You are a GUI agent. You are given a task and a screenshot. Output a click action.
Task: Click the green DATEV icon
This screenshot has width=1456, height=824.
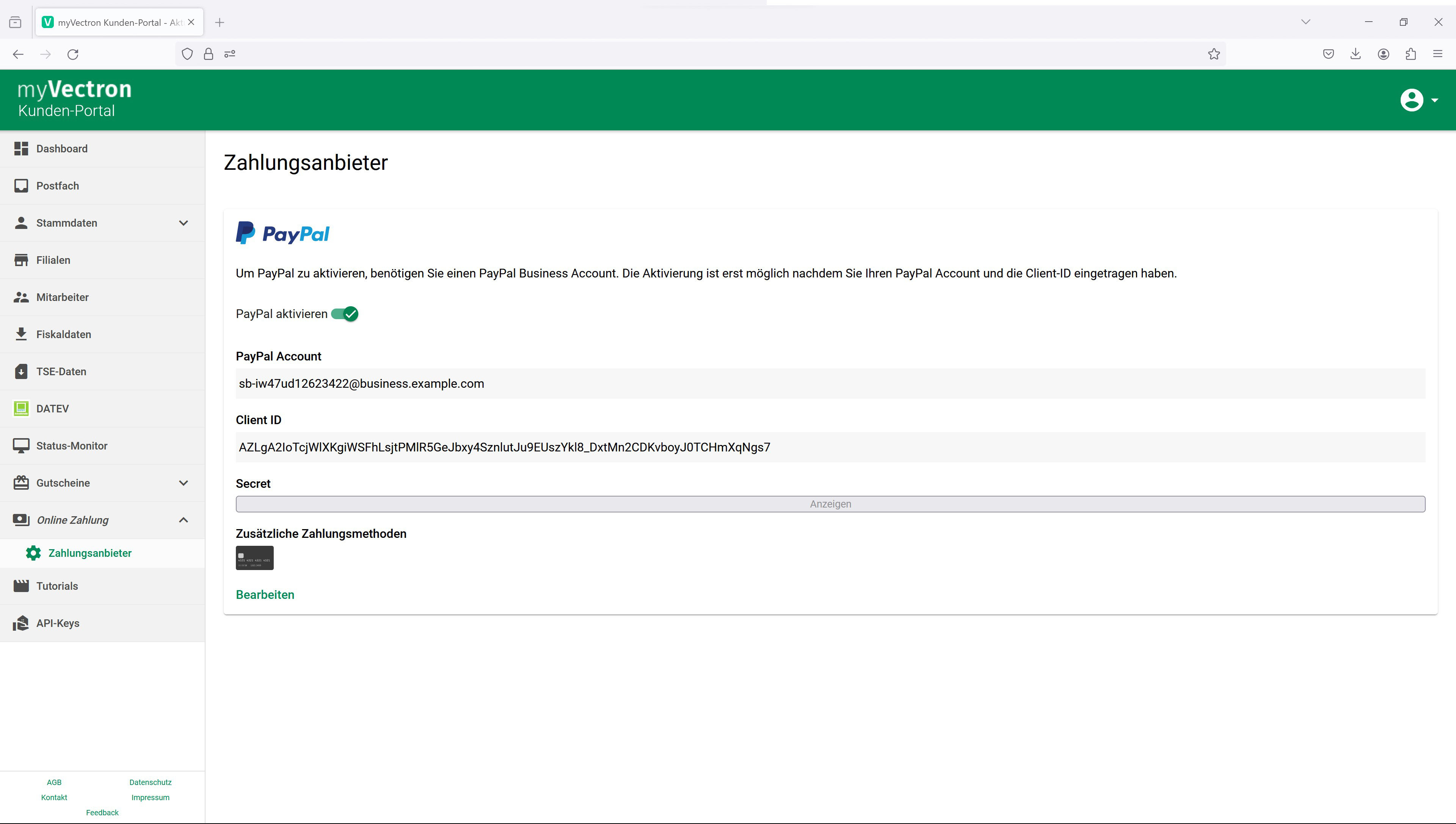click(21, 409)
